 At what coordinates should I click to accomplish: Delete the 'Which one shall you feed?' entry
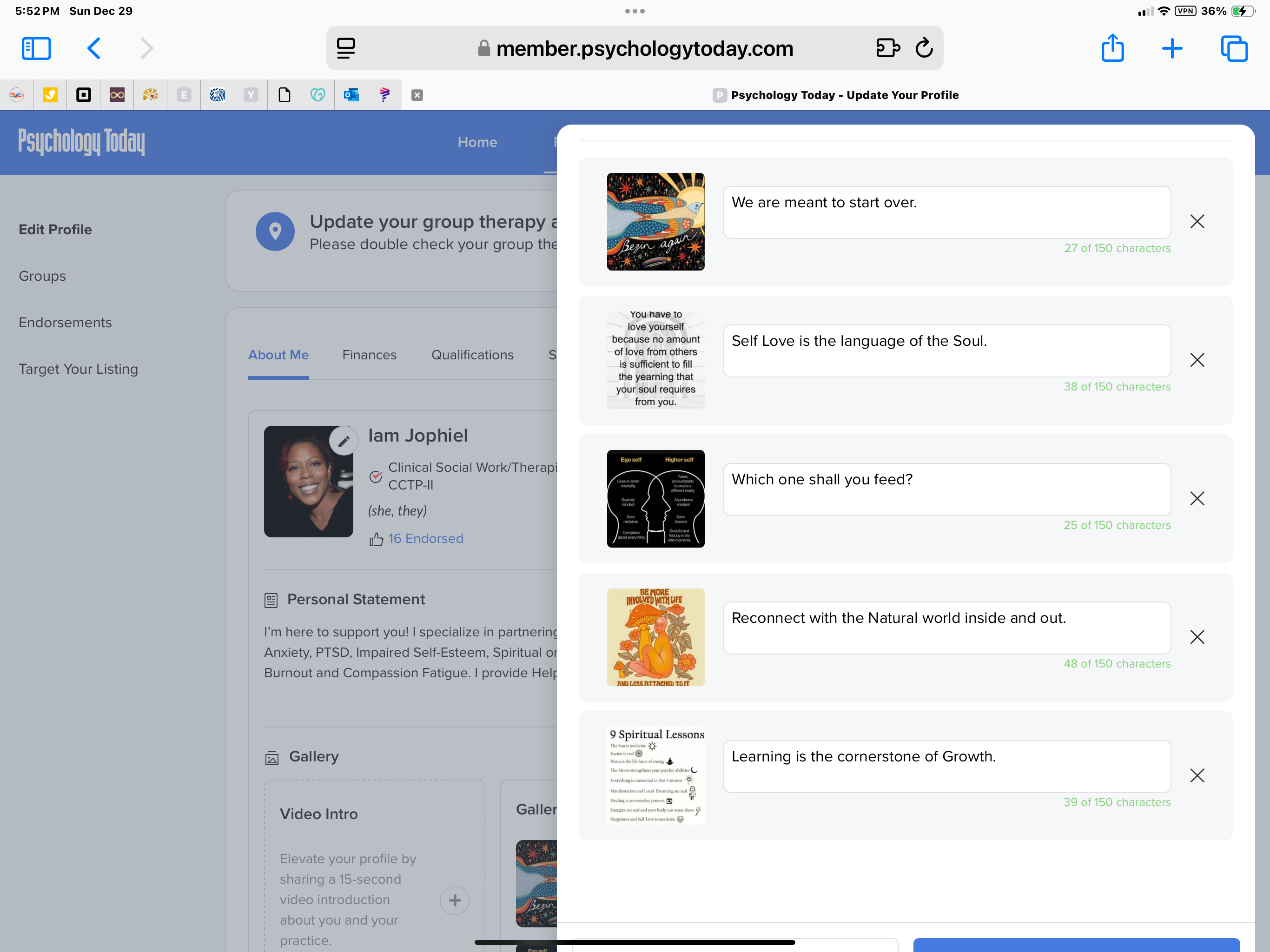coord(1197,498)
